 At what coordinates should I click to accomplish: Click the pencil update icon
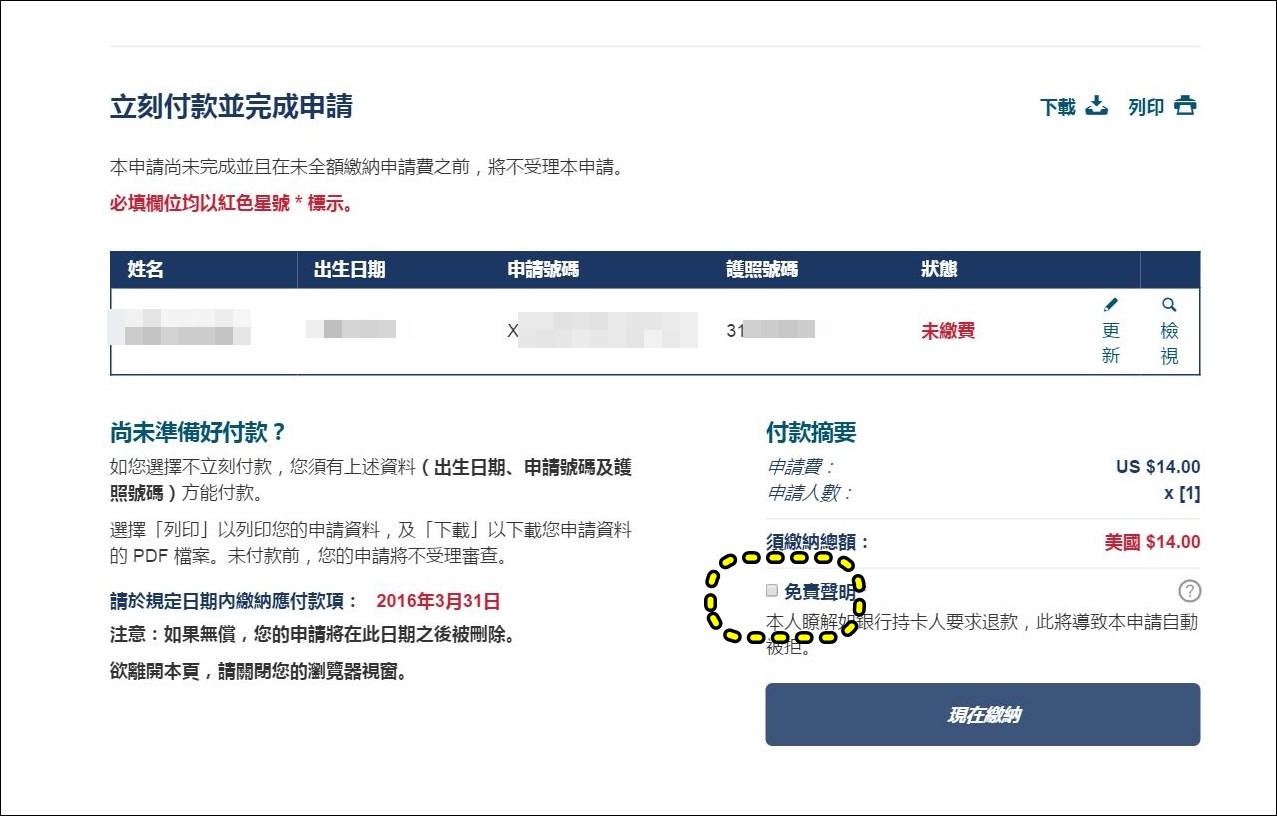[x=1110, y=305]
